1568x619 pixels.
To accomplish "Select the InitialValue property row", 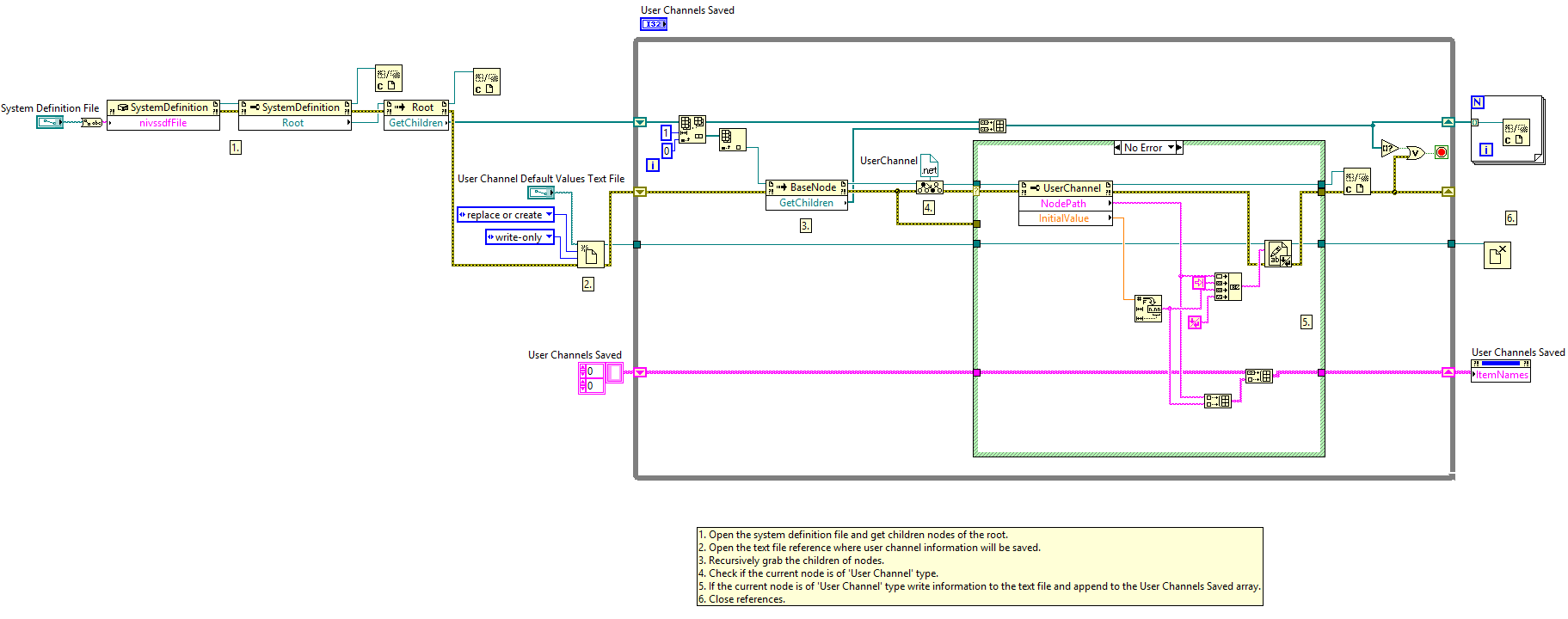I will 1066,218.
